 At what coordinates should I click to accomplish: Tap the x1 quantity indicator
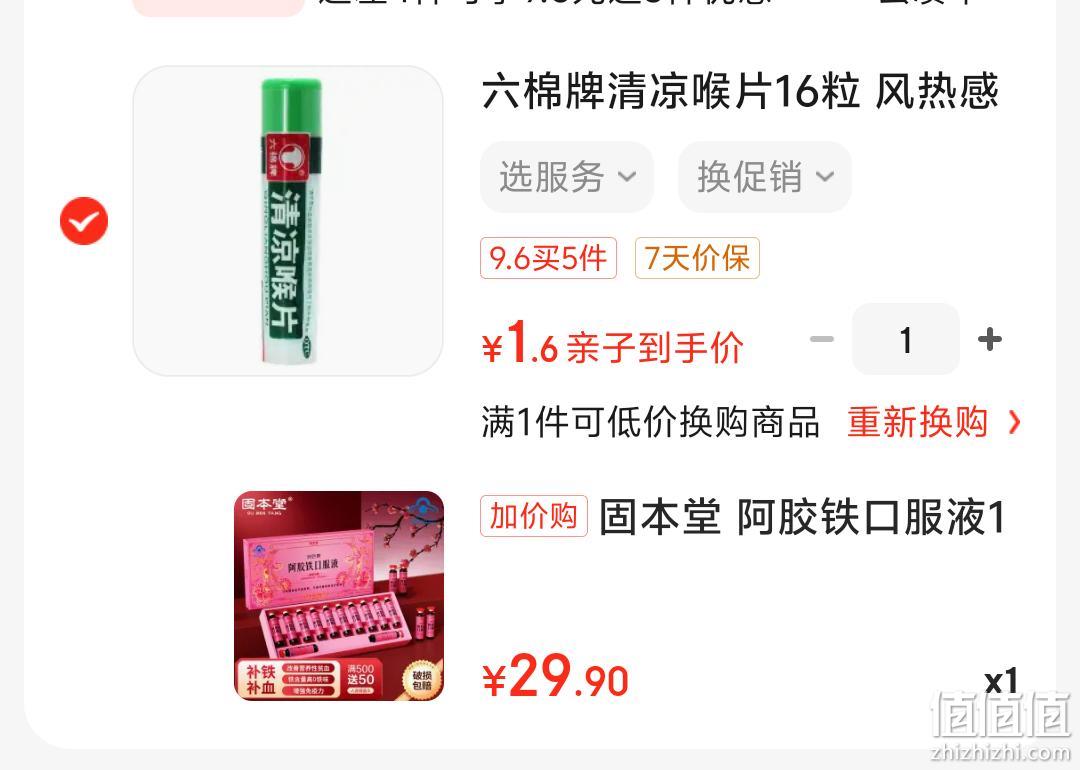(1001, 681)
